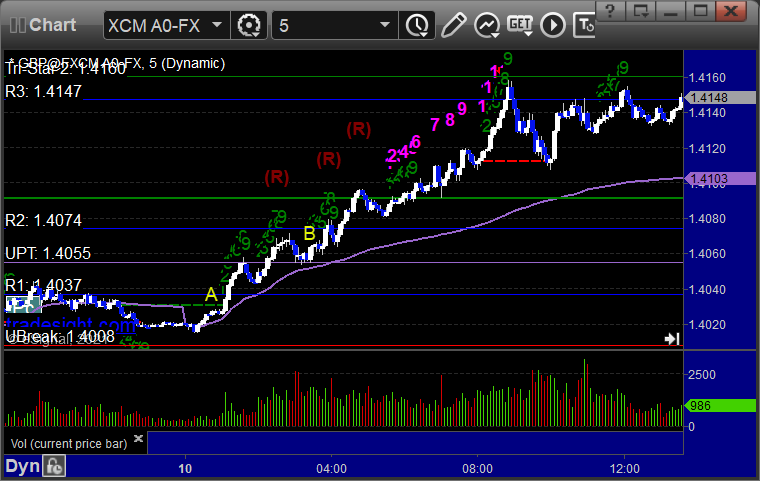Select the pencil drawing tools icon
The height and width of the screenshot is (481, 760).
tap(454, 25)
